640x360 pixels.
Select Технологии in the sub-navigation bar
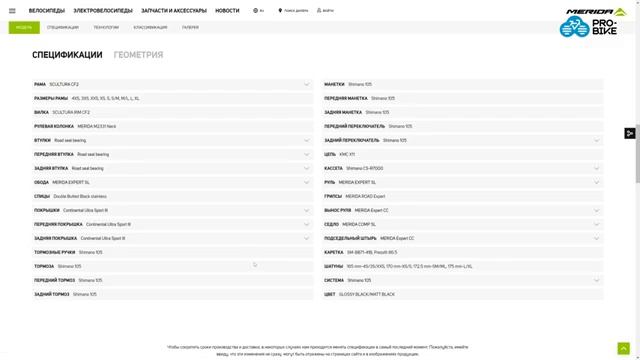click(x=106, y=27)
